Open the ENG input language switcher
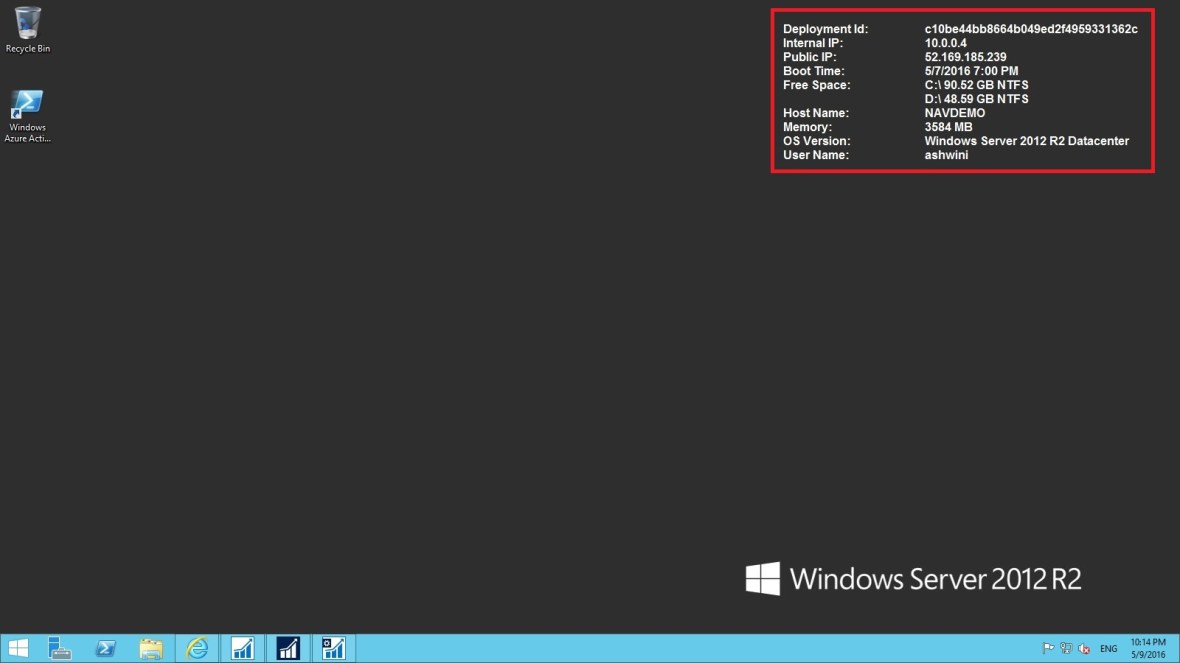The width and height of the screenshot is (1180, 663). pos(1109,648)
